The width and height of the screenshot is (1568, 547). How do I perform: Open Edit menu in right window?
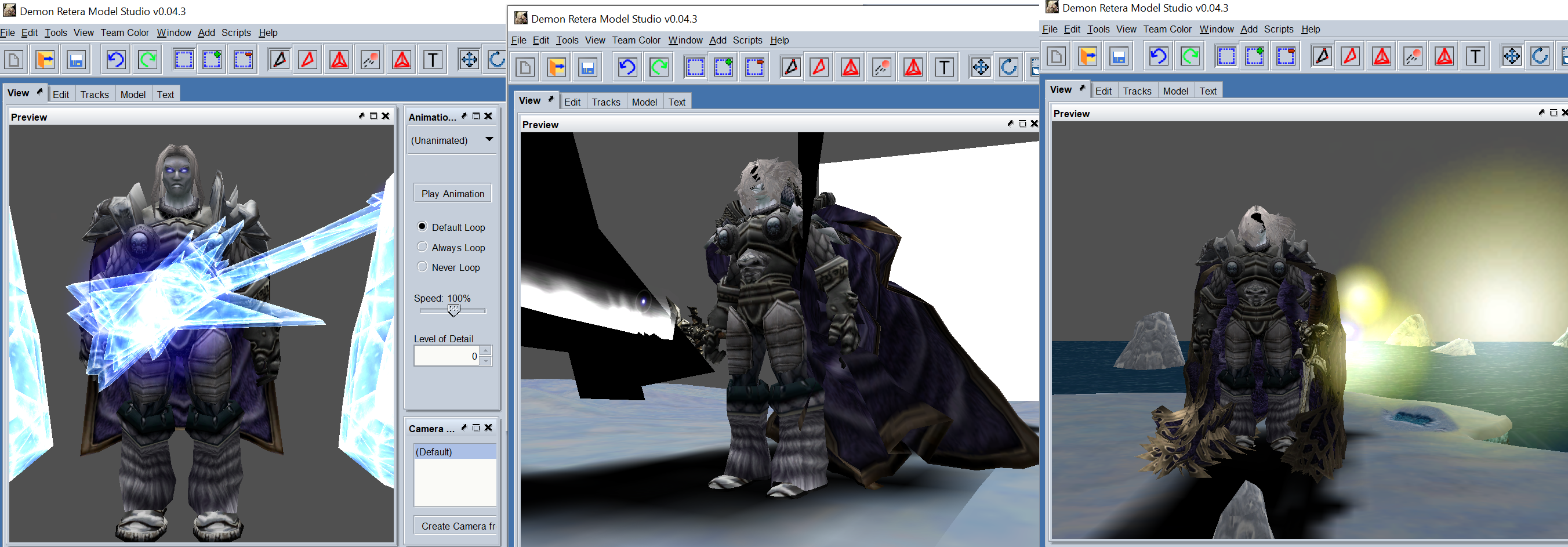coord(1072,29)
